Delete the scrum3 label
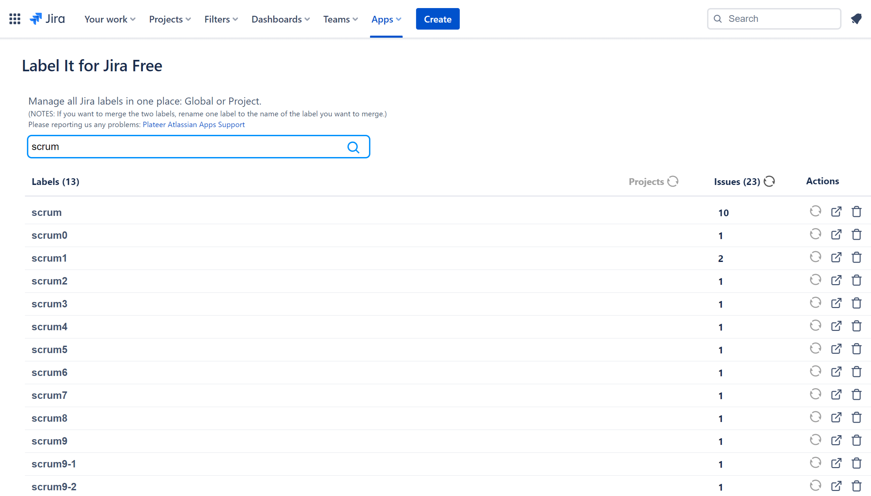 (x=857, y=303)
